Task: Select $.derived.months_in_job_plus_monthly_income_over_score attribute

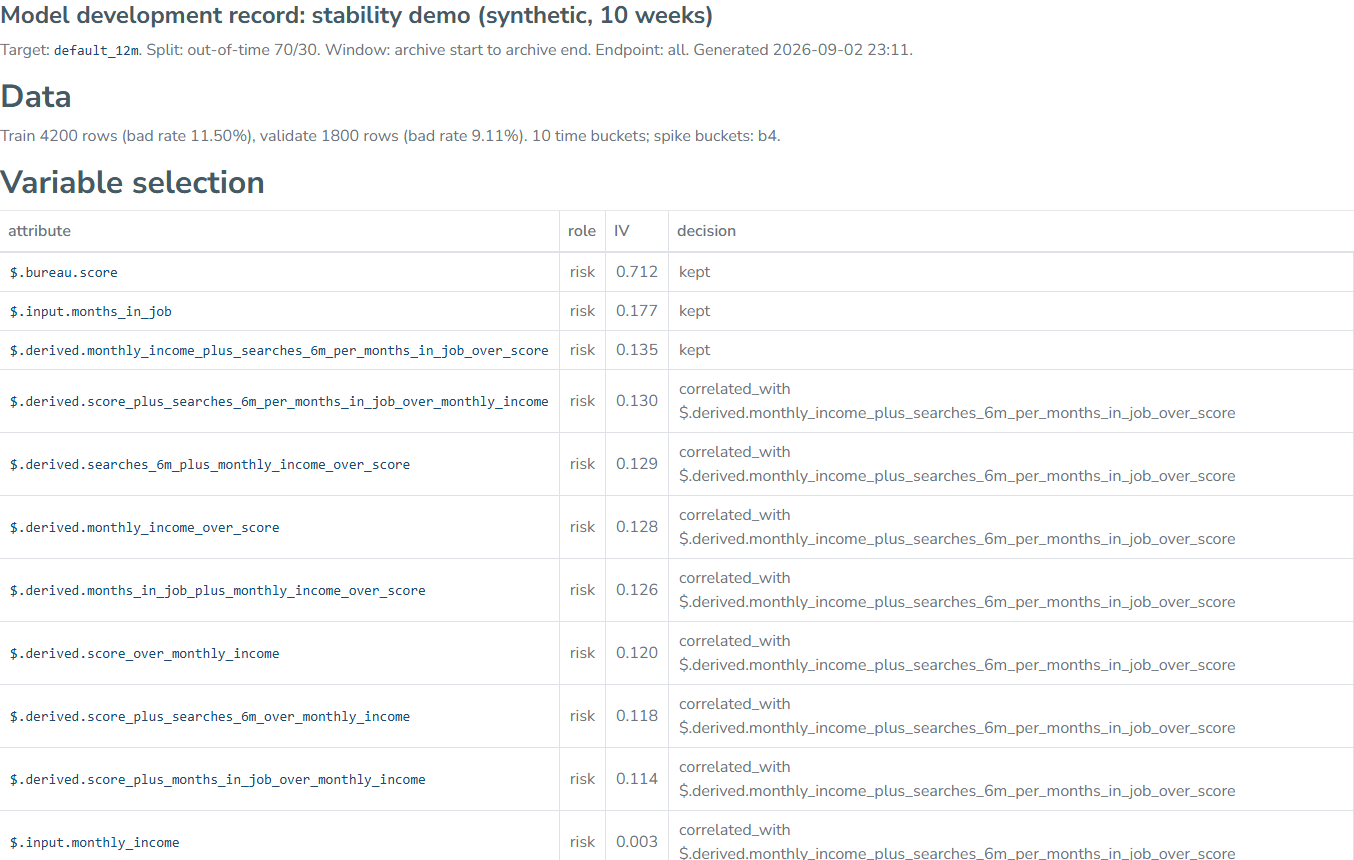Action: (218, 590)
